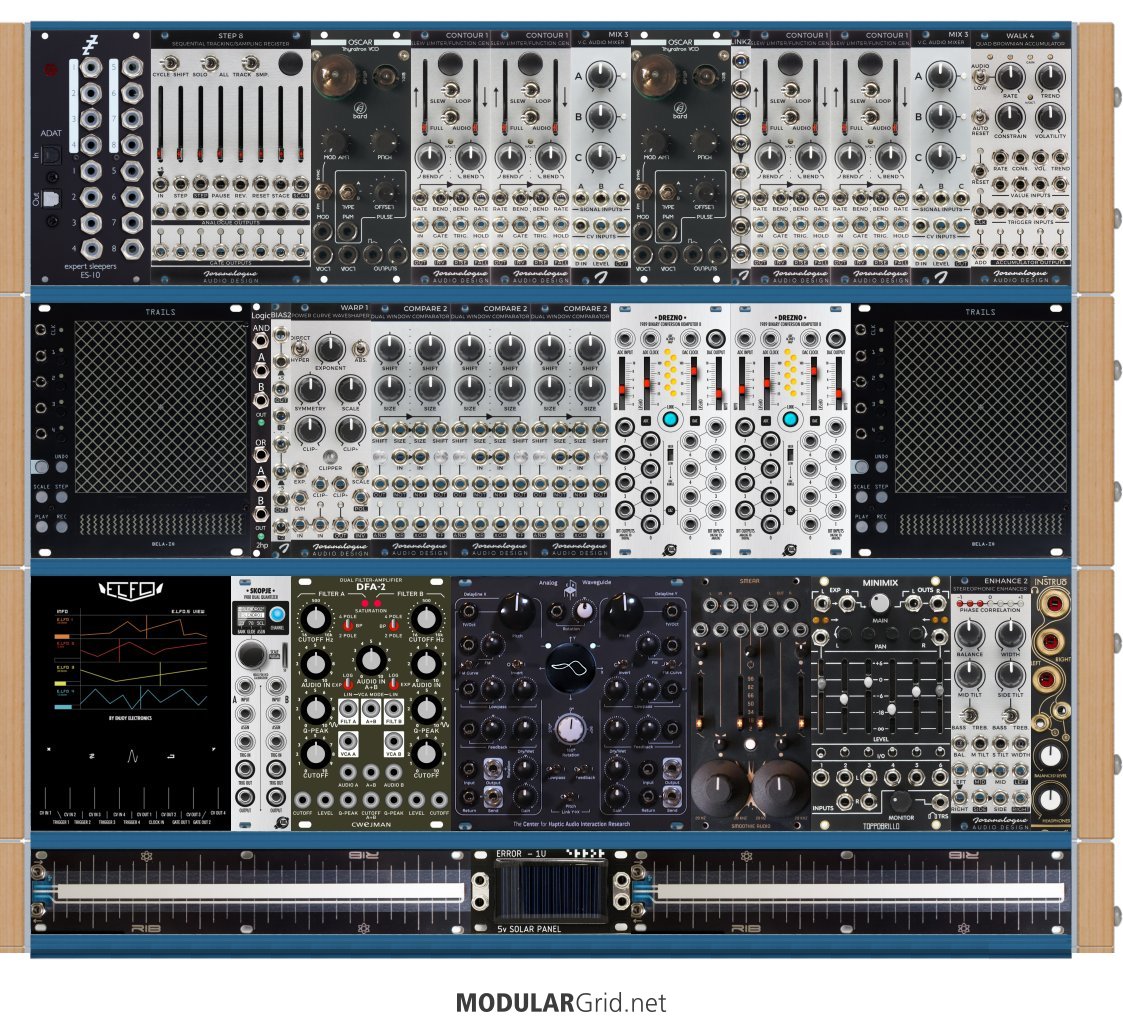Turn the Skopje large encoder knob

[x=251, y=654]
